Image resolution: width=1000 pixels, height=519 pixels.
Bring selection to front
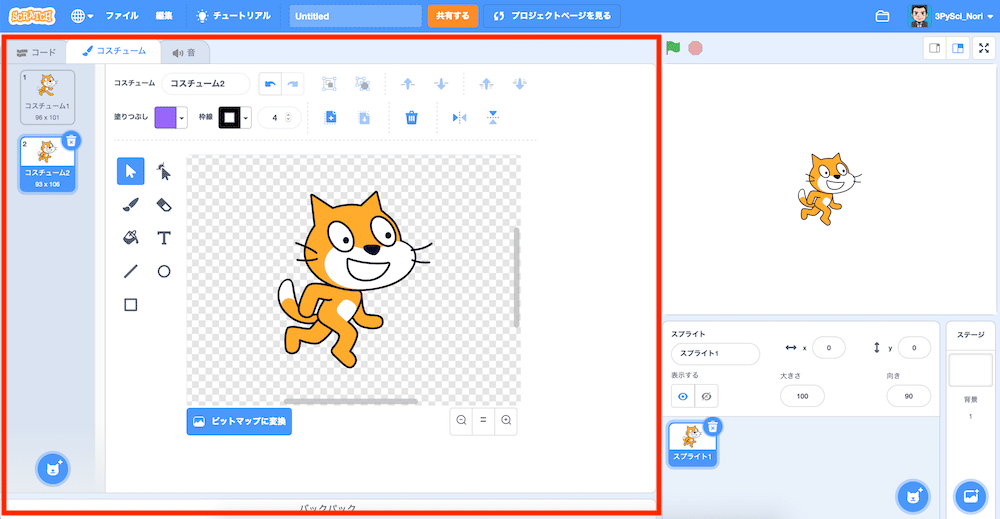[x=487, y=84]
